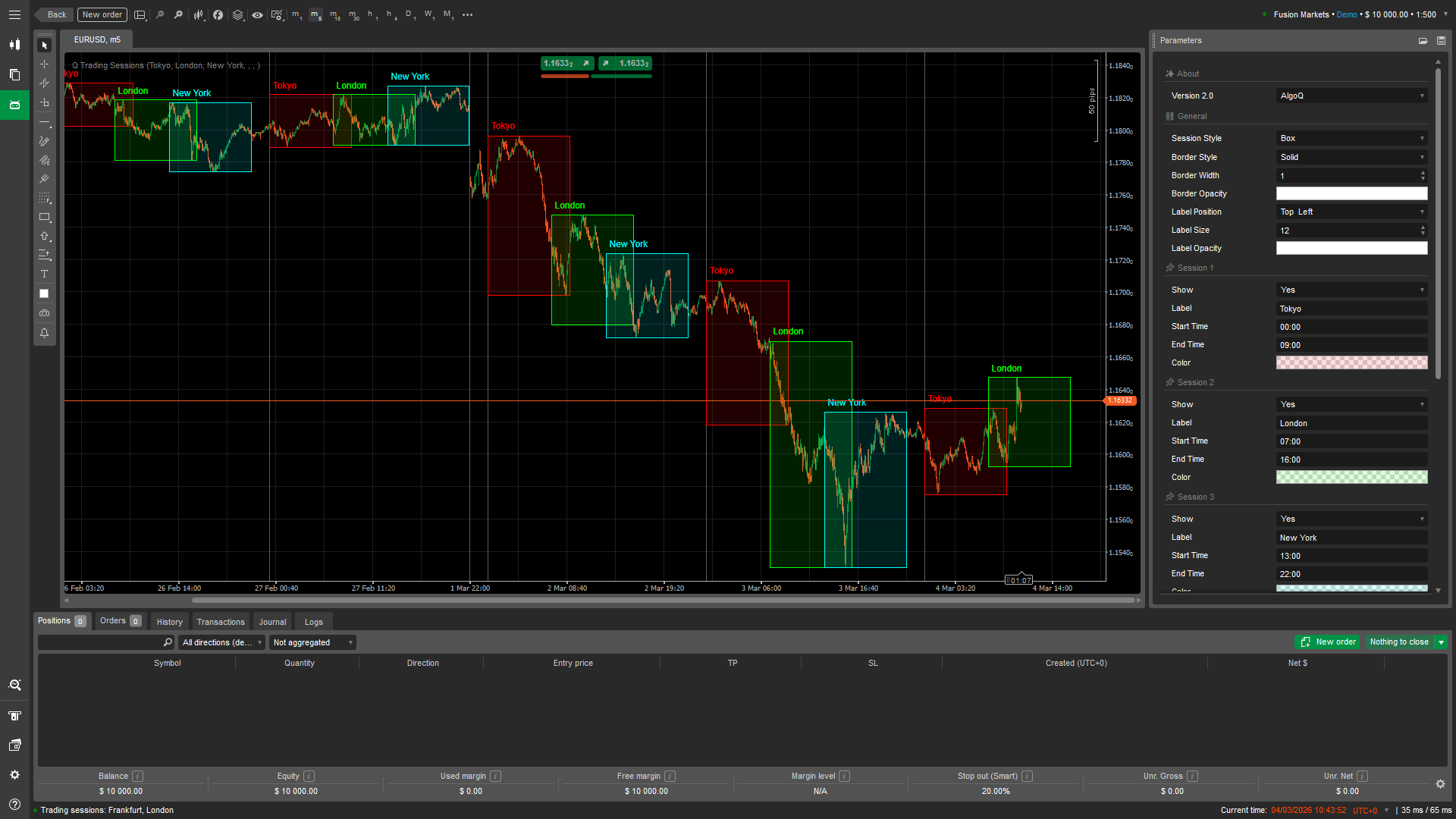This screenshot has height=819, width=1456.
Task: Open the Session Style dropdown set to Box
Action: pos(1351,138)
